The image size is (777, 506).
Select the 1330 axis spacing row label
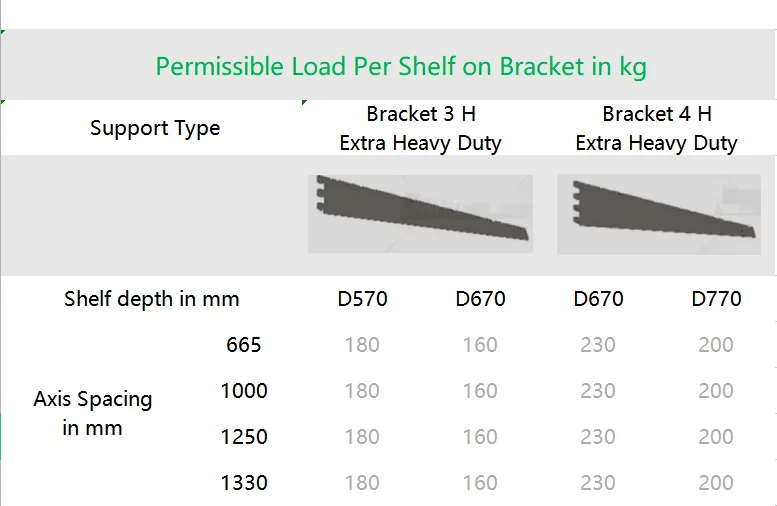click(x=244, y=483)
